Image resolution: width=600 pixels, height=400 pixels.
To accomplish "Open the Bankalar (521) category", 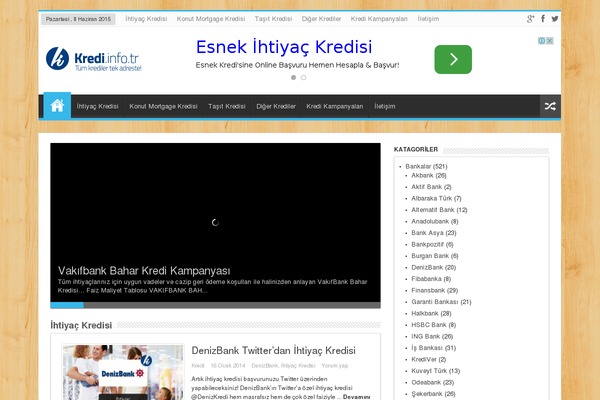I will 426,166.
